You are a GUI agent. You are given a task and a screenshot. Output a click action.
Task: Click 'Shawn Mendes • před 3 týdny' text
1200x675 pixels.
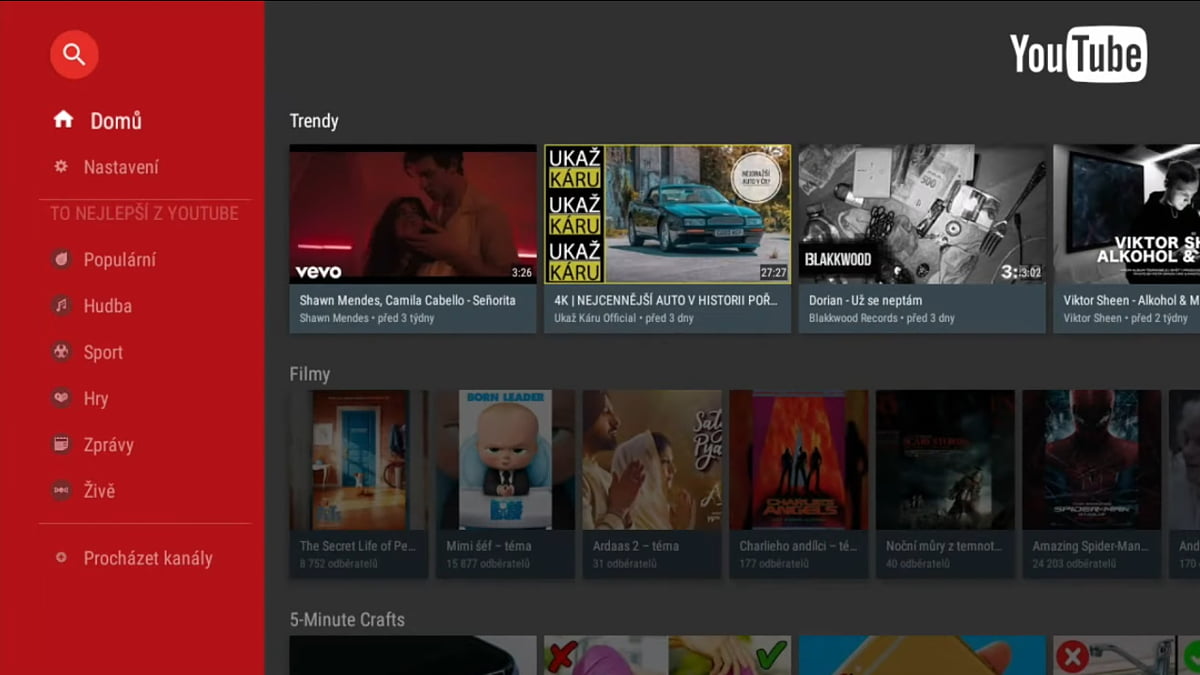coord(366,318)
